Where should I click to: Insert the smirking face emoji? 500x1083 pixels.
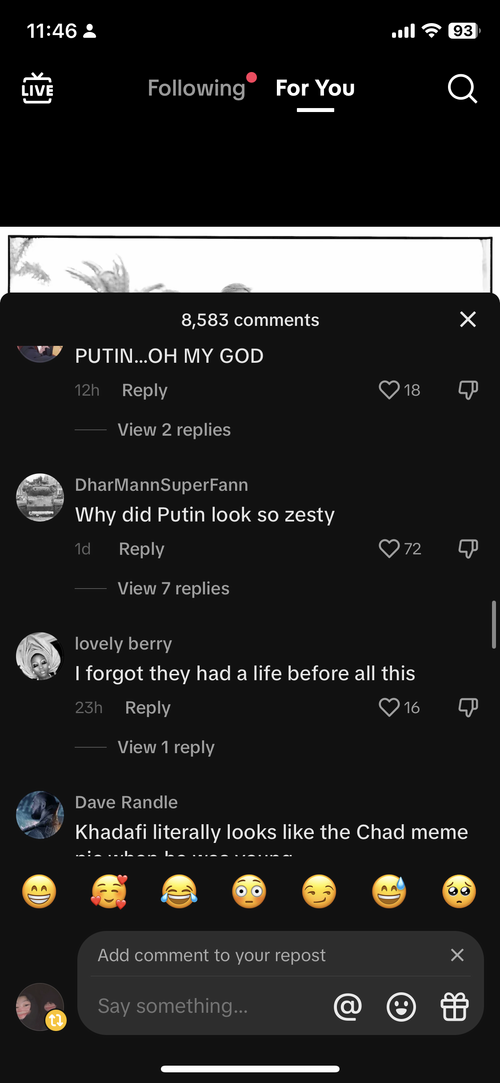click(319, 892)
